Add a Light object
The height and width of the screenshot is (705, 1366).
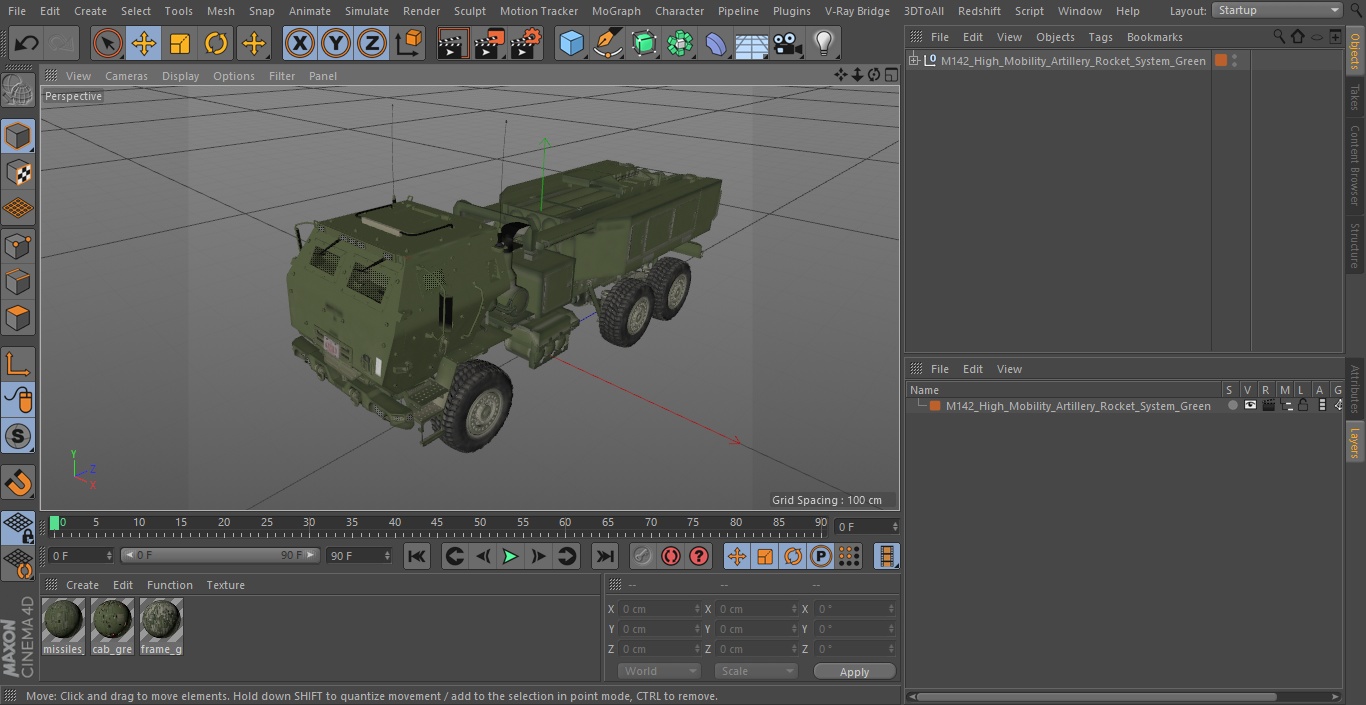coord(823,43)
